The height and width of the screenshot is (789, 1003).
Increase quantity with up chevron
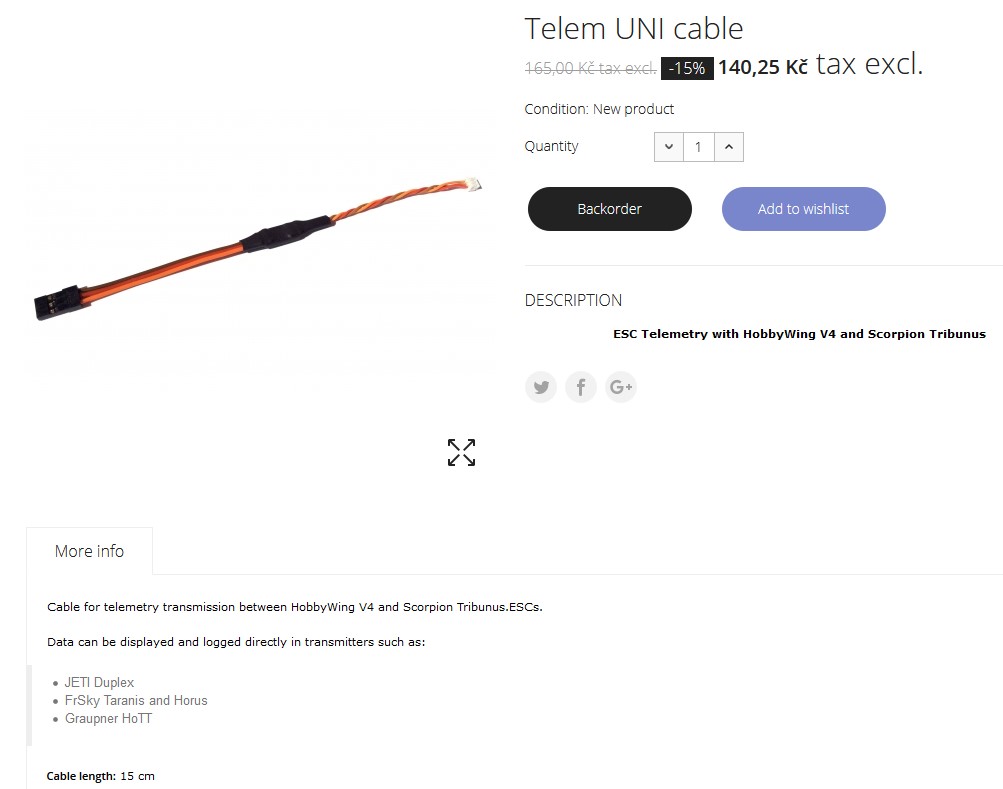(x=729, y=147)
